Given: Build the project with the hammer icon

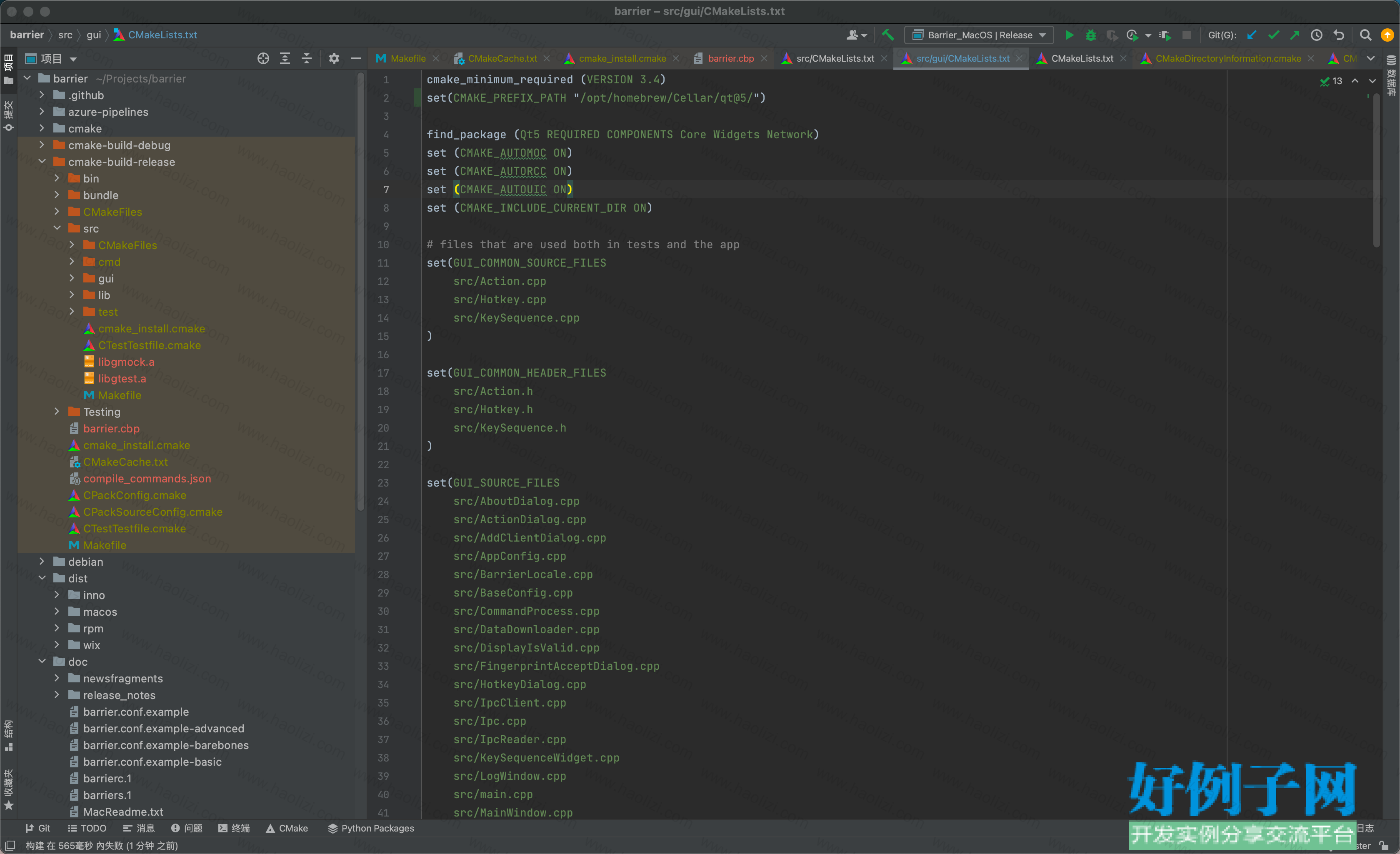Looking at the screenshot, I should click(887, 35).
